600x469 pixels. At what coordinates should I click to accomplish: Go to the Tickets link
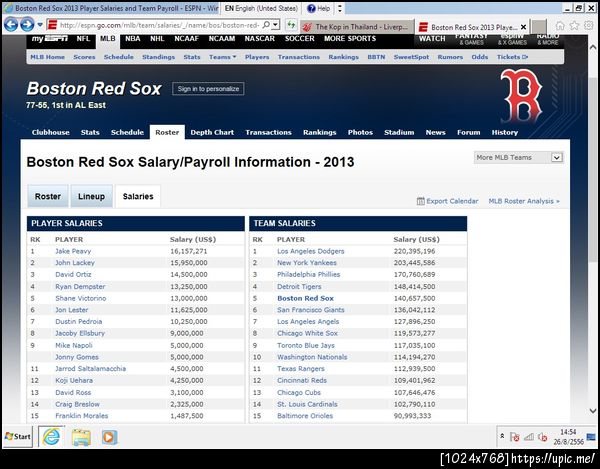(x=512, y=57)
